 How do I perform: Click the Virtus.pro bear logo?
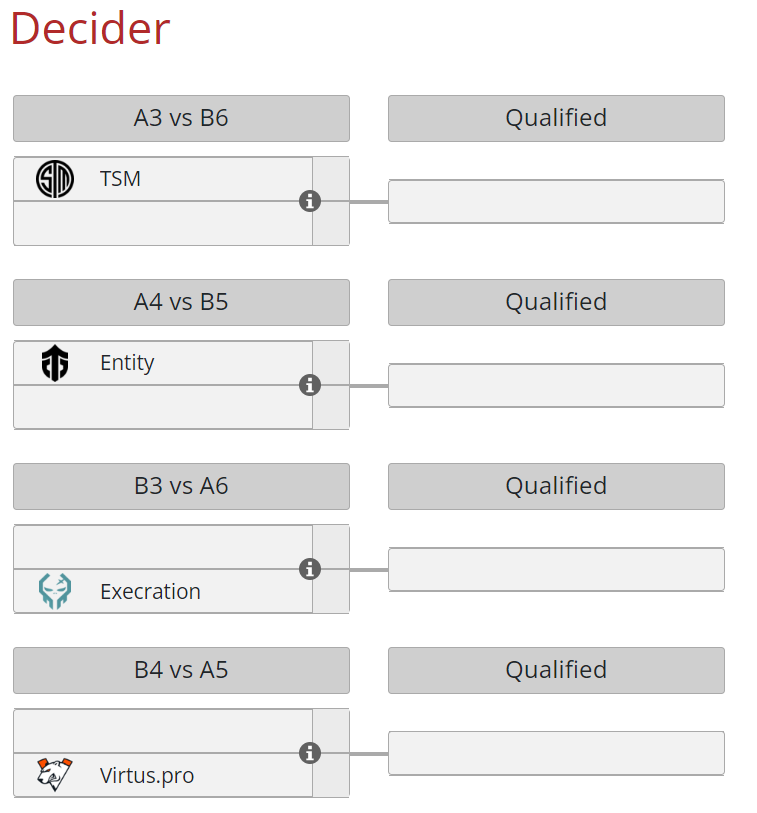[x=55, y=775]
